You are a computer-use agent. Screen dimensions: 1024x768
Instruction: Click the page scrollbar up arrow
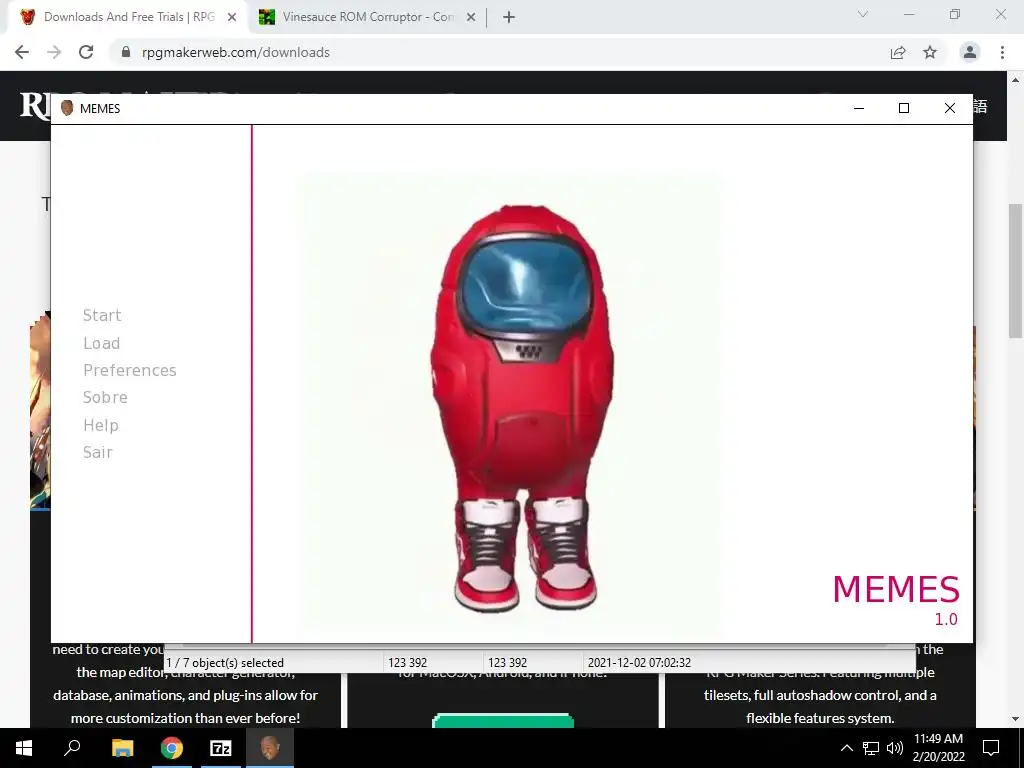tap(1015, 80)
